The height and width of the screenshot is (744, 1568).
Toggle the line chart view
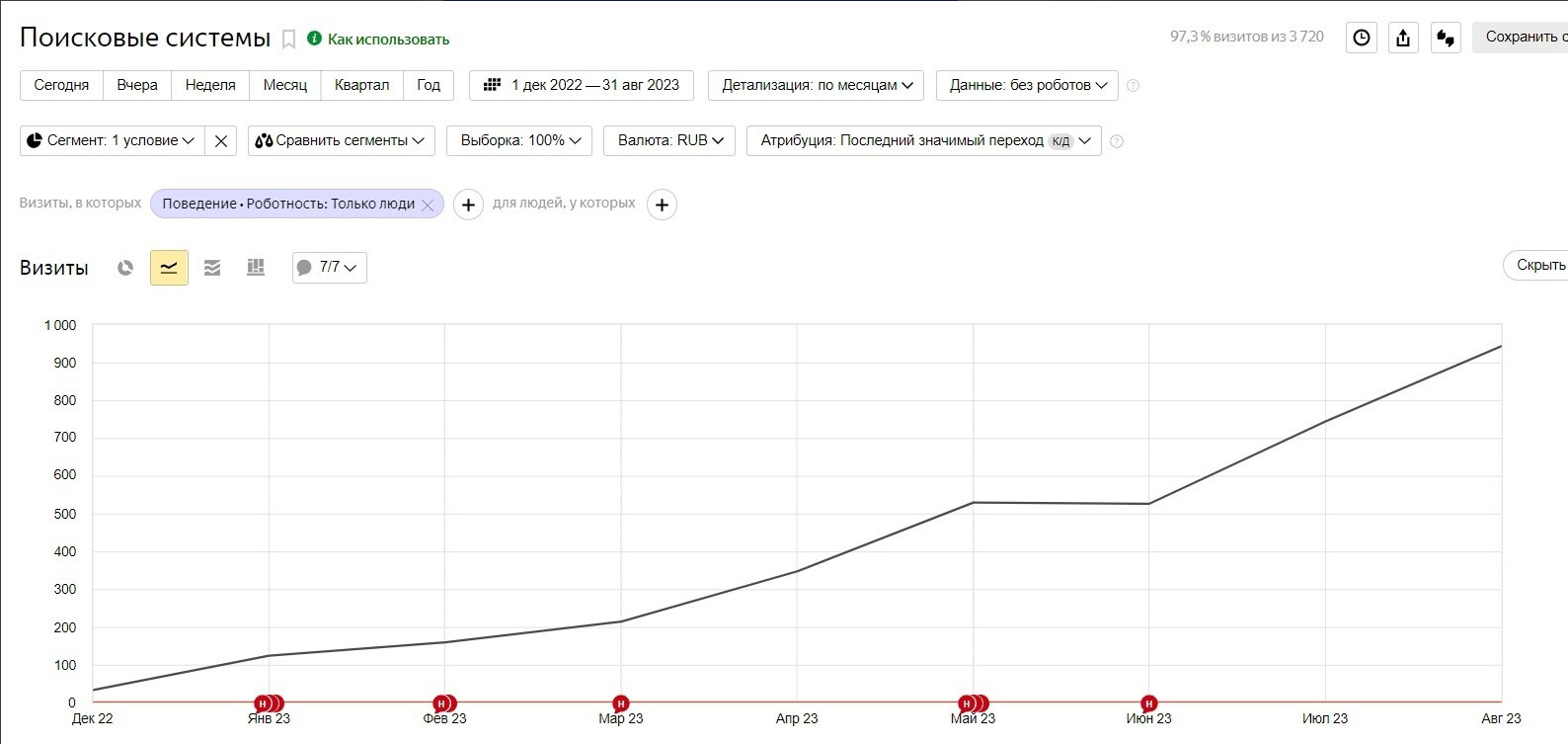169,268
